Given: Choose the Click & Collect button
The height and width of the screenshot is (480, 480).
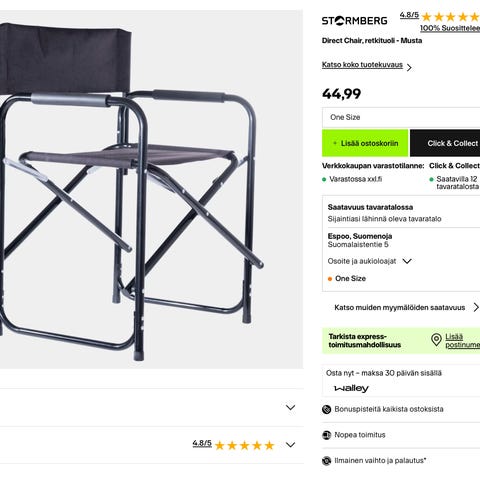Looking at the screenshot, I should coord(445,143).
